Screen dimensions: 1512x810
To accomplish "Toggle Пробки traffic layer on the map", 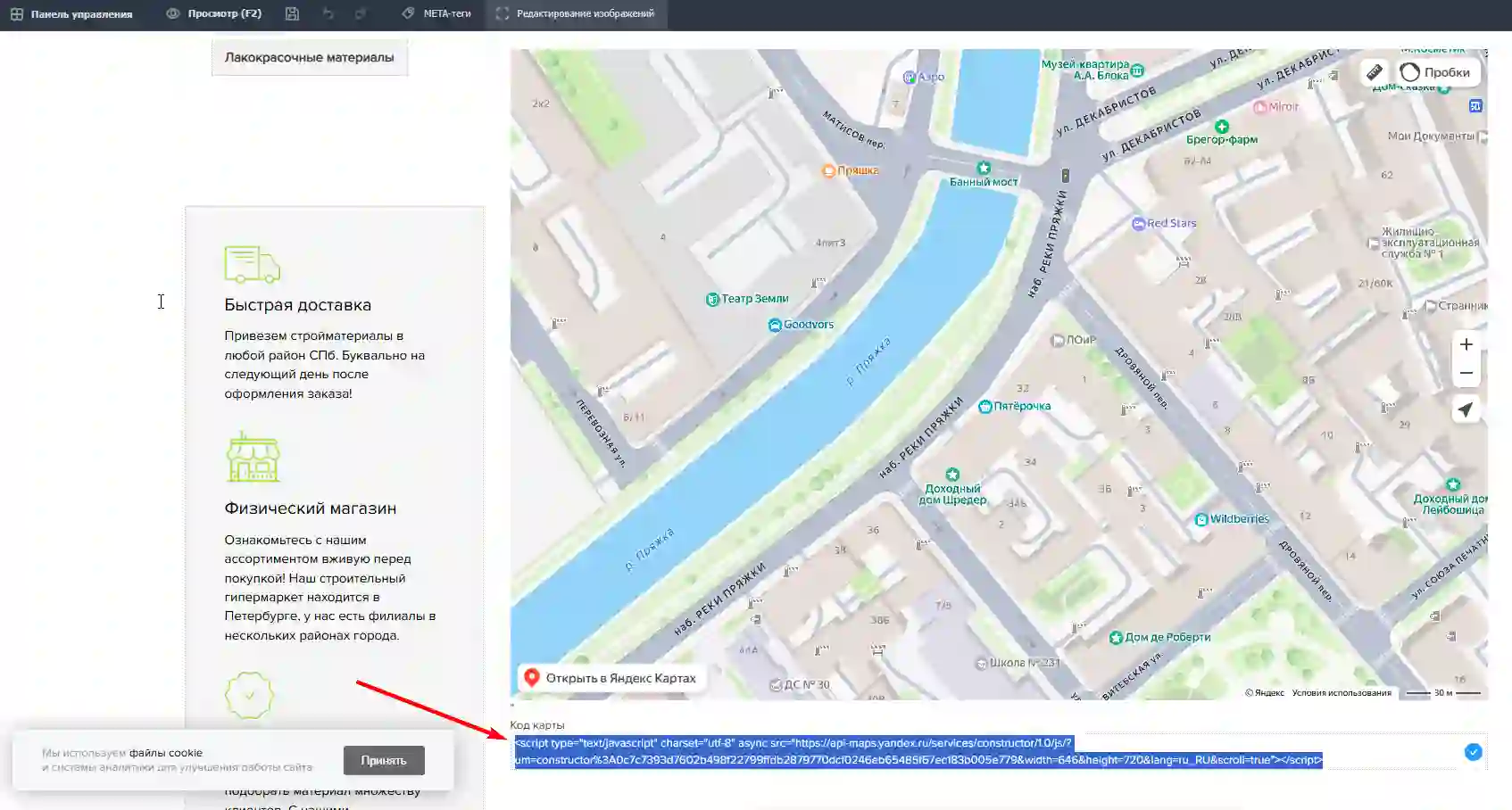I will point(1435,72).
